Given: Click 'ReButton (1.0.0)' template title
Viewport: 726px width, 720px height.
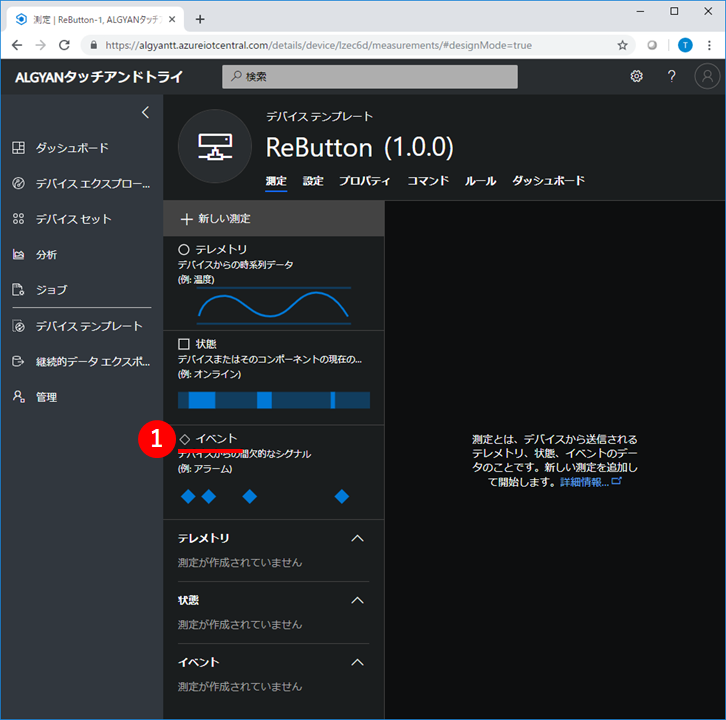Looking at the screenshot, I should coord(360,148).
